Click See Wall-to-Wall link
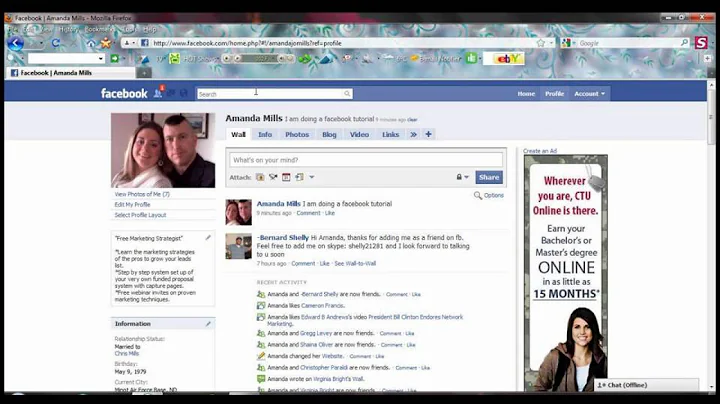Viewport: 720px width, 404px height. click(355, 264)
